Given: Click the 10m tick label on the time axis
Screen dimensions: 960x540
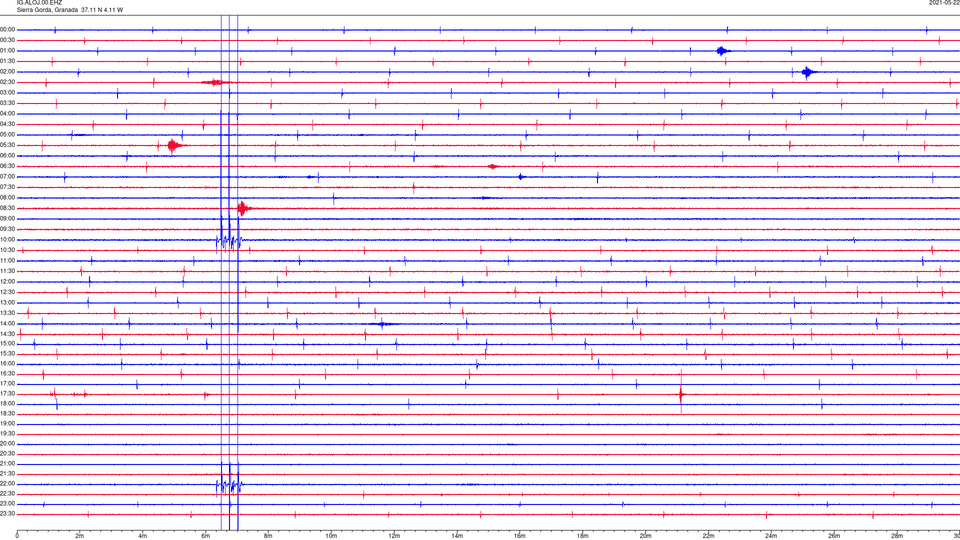Looking at the screenshot, I should pos(331,536).
